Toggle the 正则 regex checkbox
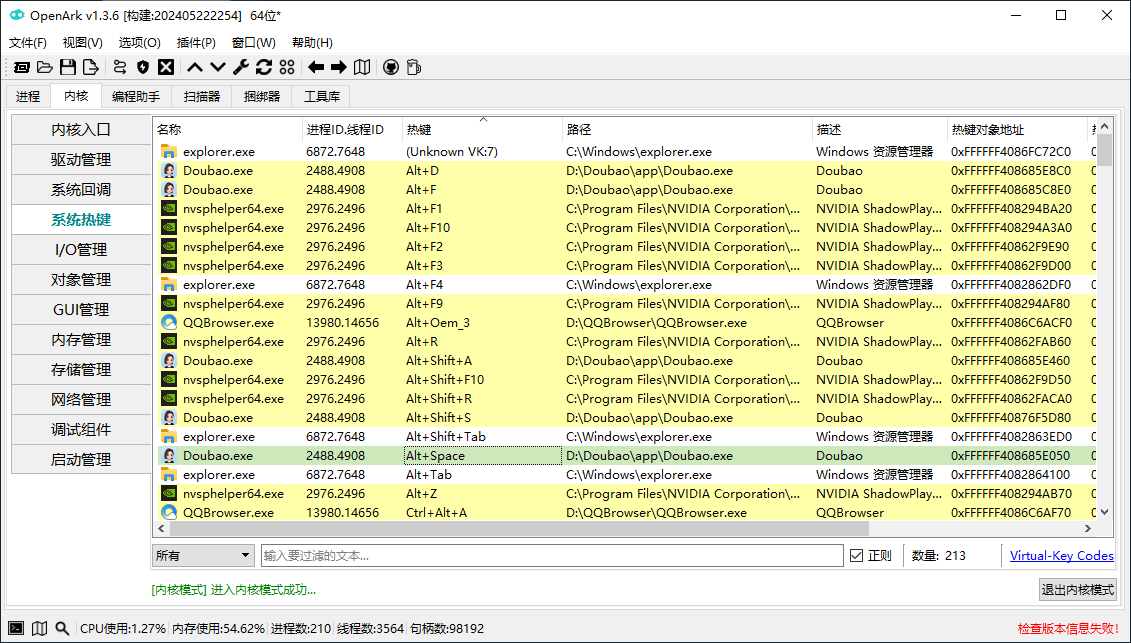1131x643 pixels. point(856,556)
